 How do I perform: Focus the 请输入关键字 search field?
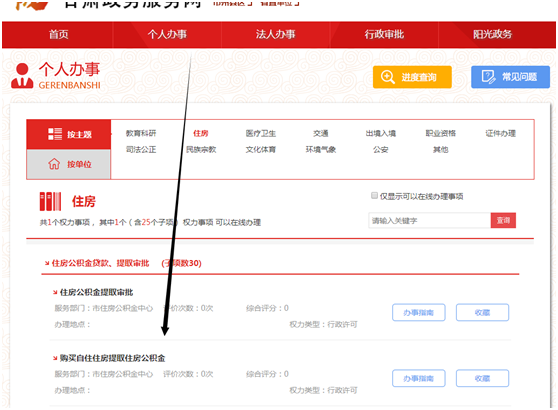[x=430, y=221]
